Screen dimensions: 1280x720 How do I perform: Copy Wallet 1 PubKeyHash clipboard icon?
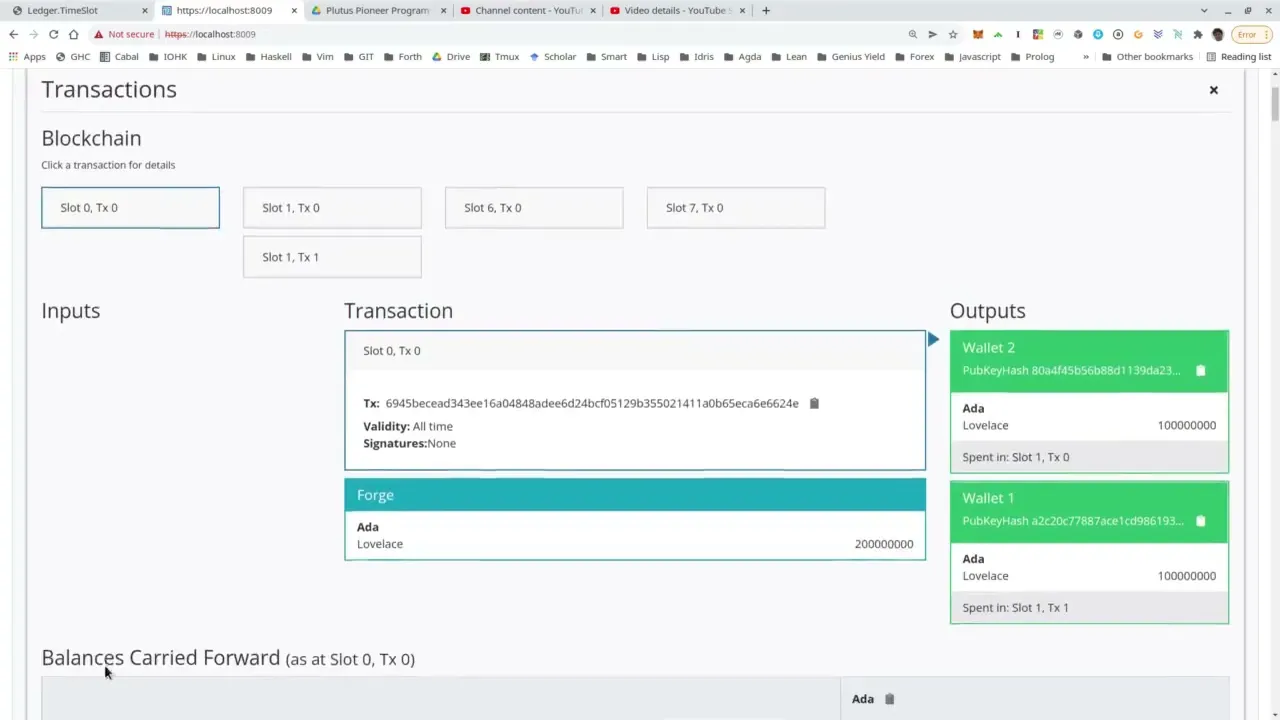point(1200,521)
